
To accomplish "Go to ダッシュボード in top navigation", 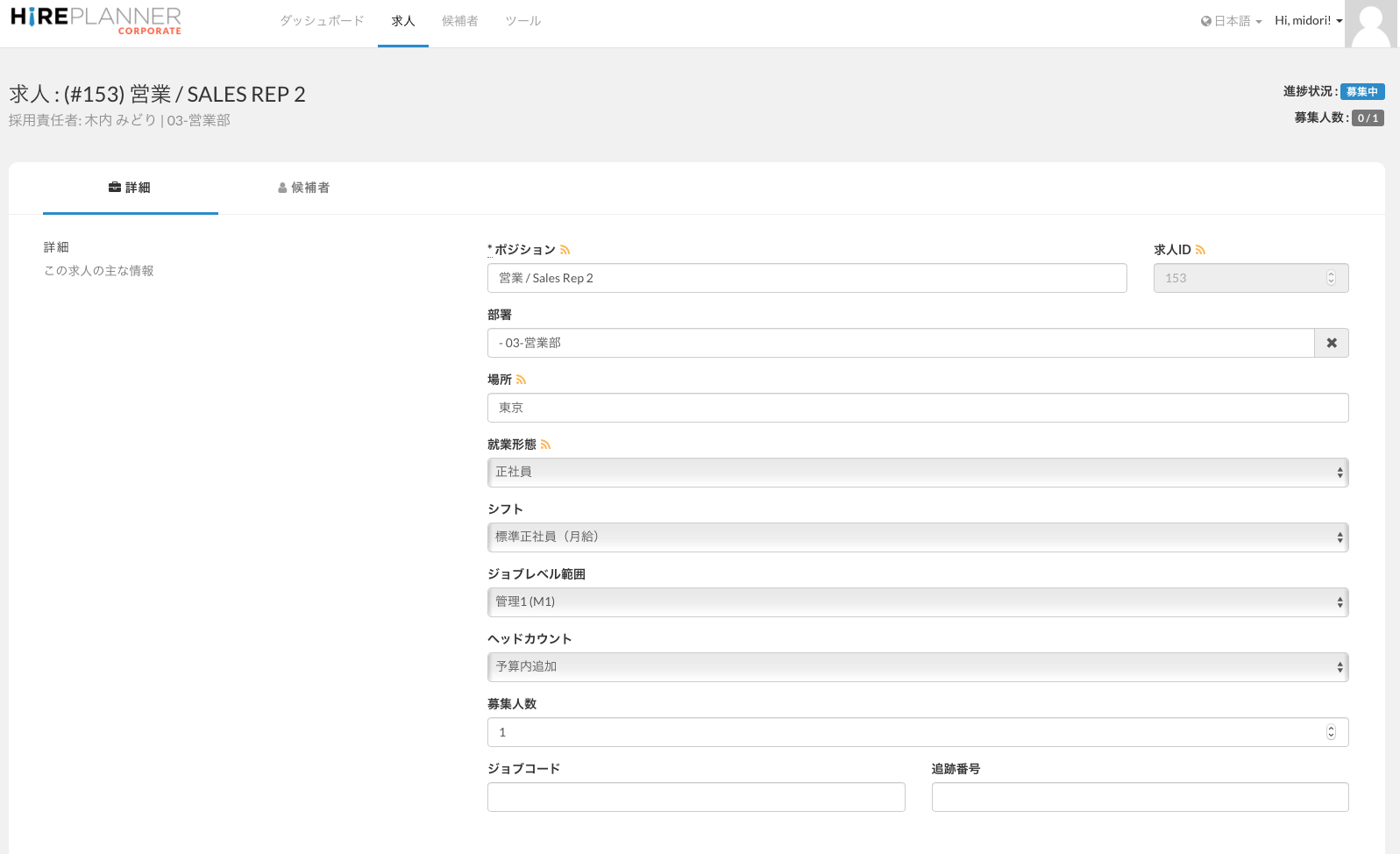I will [x=322, y=21].
